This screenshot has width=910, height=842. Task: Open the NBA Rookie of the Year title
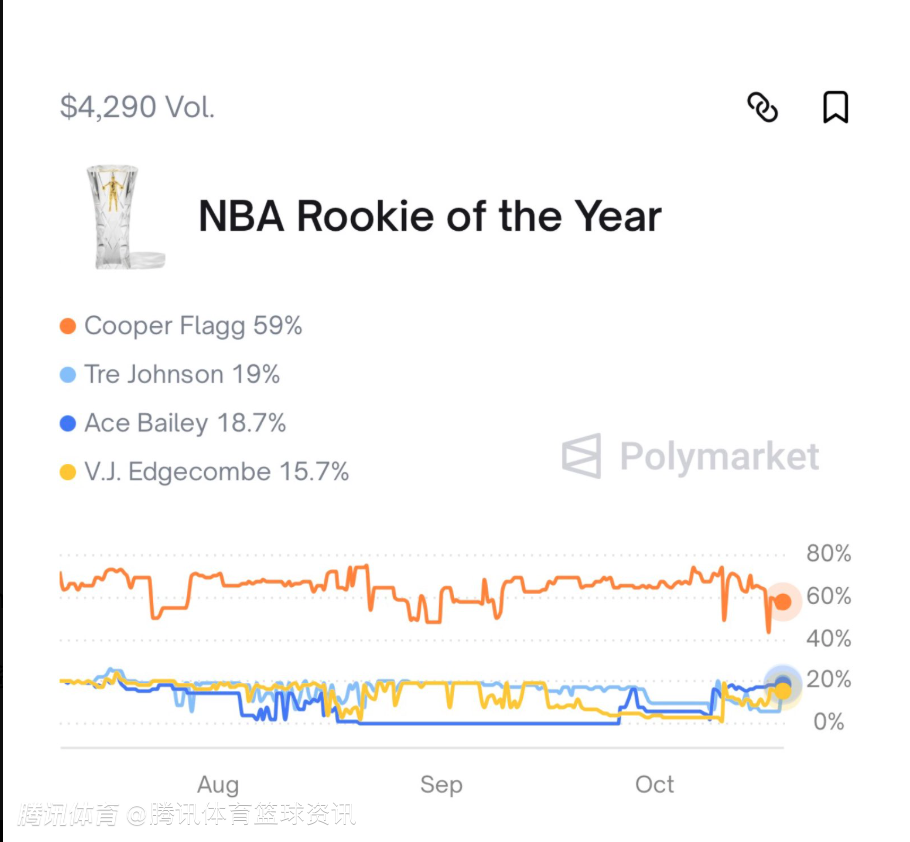point(430,217)
